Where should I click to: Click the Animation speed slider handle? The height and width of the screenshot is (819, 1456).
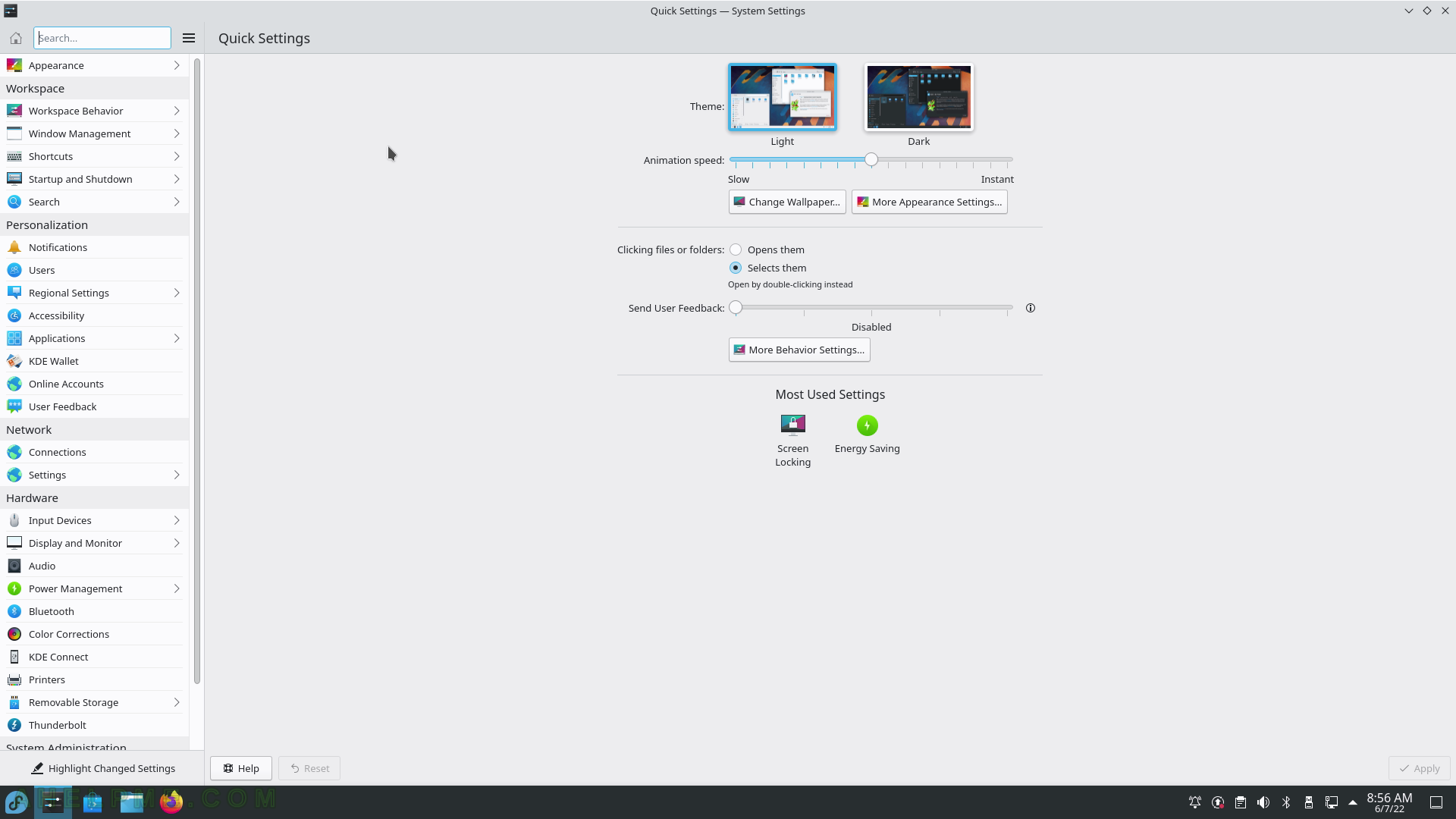point(871,159)
